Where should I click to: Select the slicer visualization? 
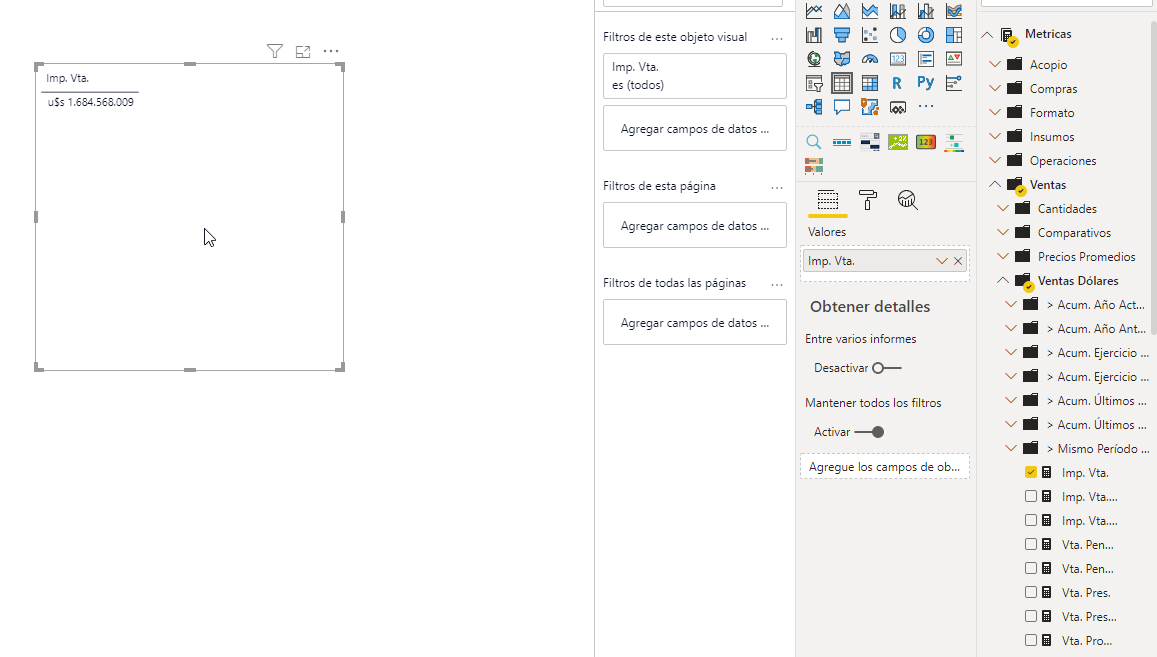click(x=814, y=83)
